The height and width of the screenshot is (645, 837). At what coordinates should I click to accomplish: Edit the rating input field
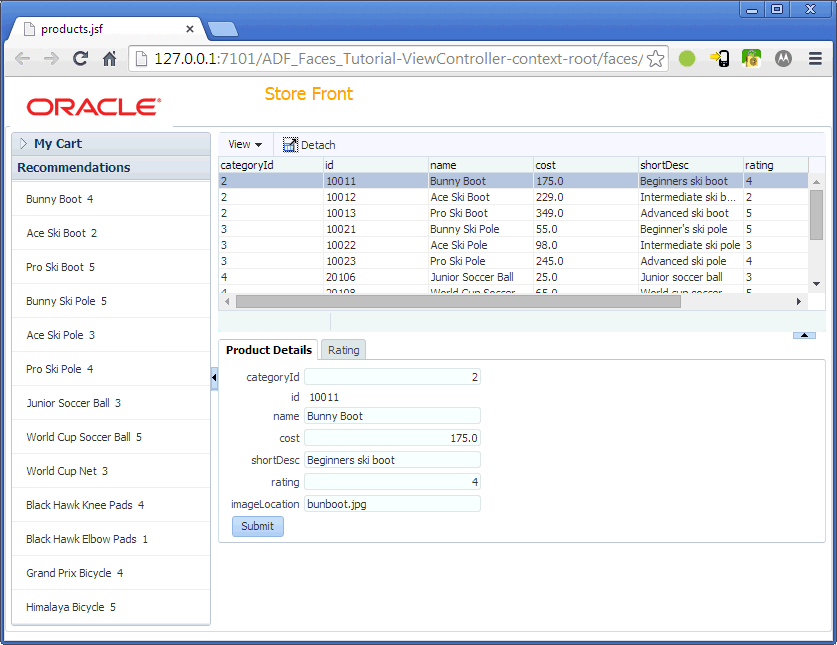pos(392,482)
